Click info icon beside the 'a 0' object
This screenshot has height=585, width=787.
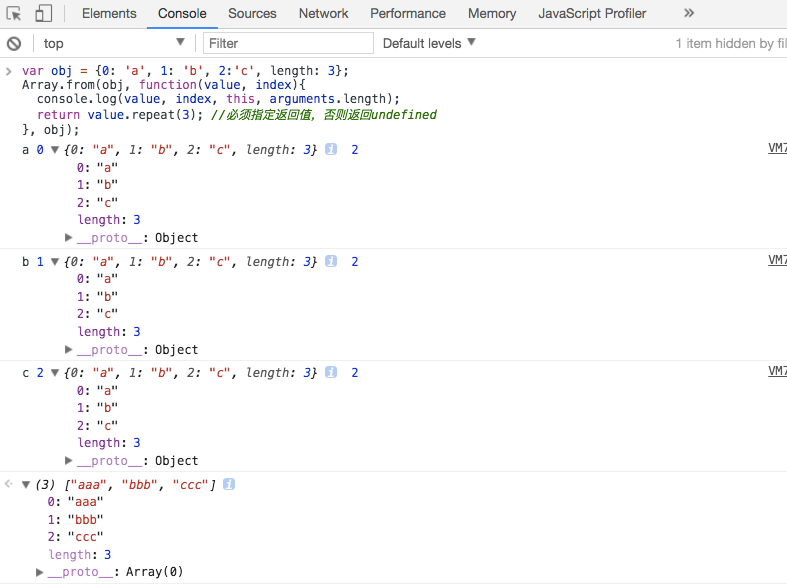tap(331, 150)
